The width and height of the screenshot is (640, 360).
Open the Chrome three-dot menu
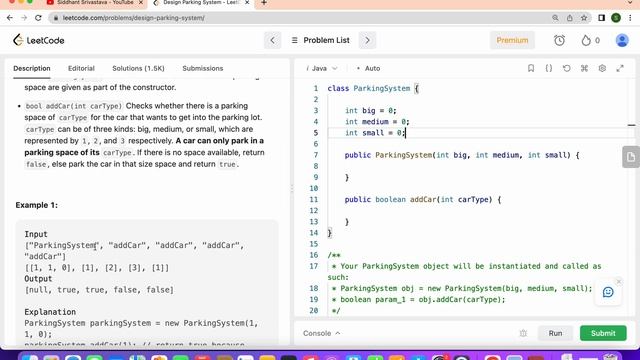click(631, 18)
